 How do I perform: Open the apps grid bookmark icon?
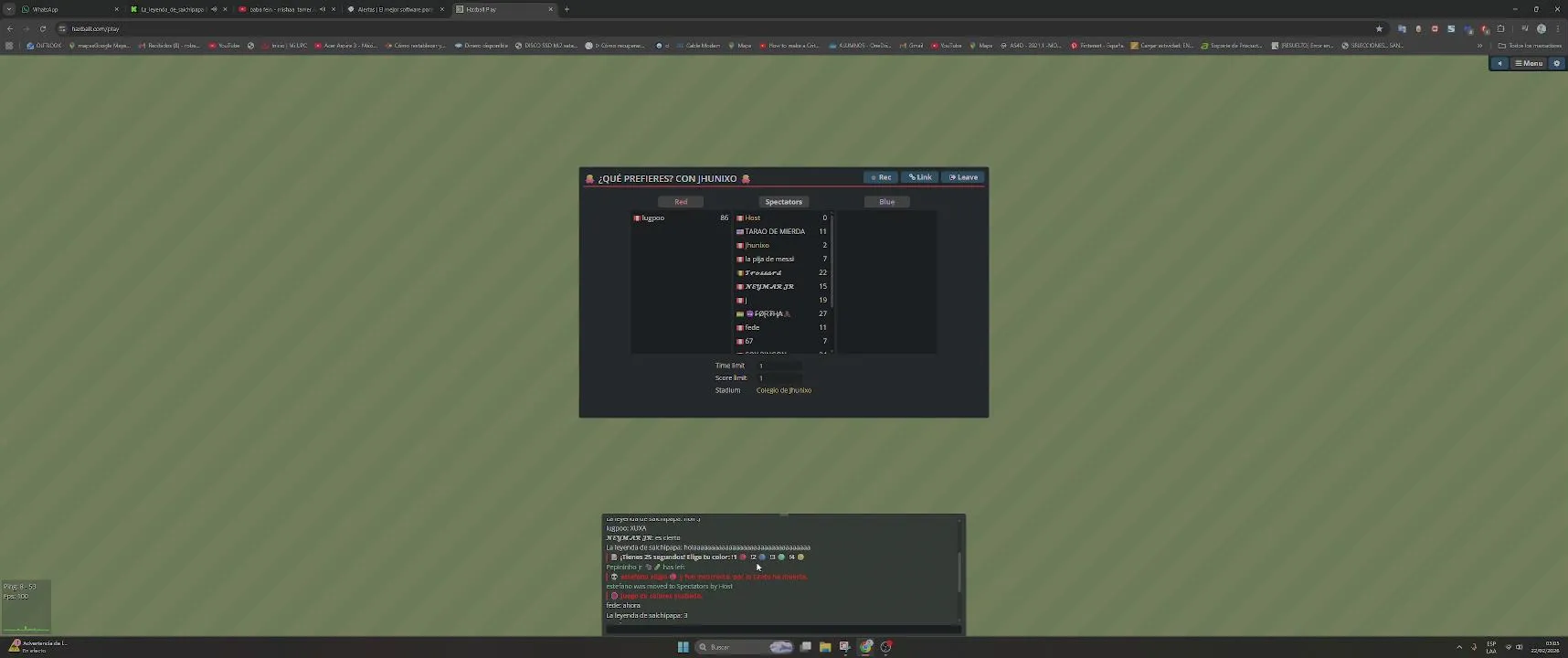click(9, 45)
